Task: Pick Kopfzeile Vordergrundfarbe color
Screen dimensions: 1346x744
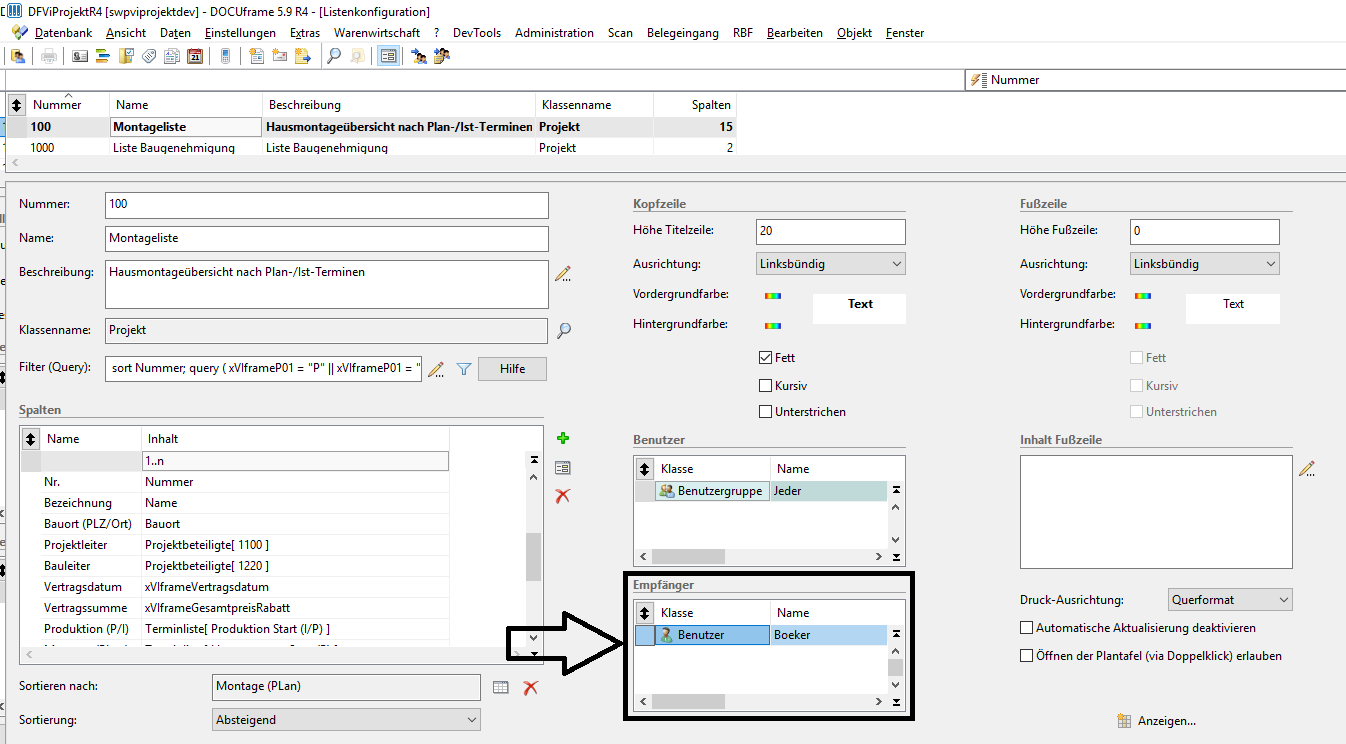Action: (772, 295)
